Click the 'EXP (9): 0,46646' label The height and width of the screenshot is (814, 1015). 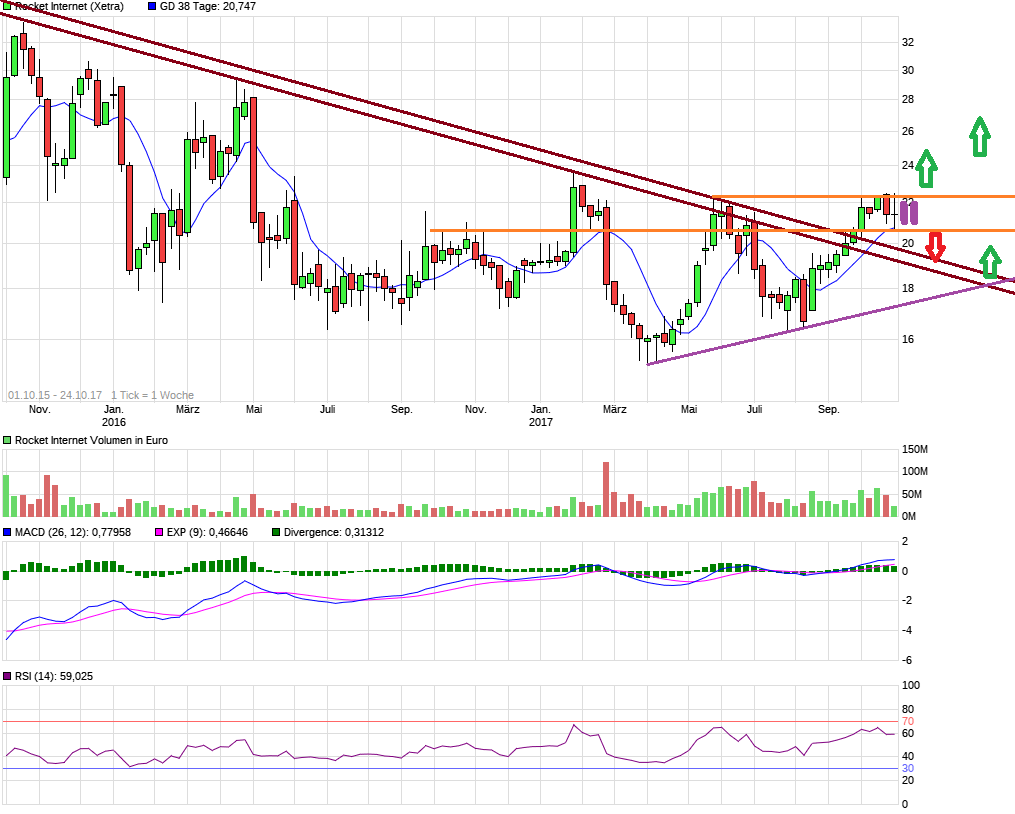(x=207, y=532)
